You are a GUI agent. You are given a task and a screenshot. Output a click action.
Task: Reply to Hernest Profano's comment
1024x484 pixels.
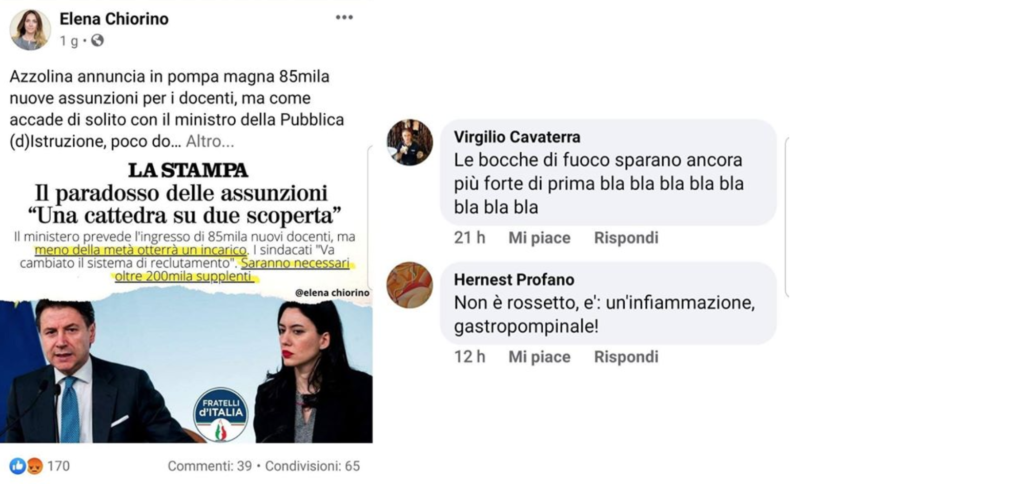[x=626, y=357]
